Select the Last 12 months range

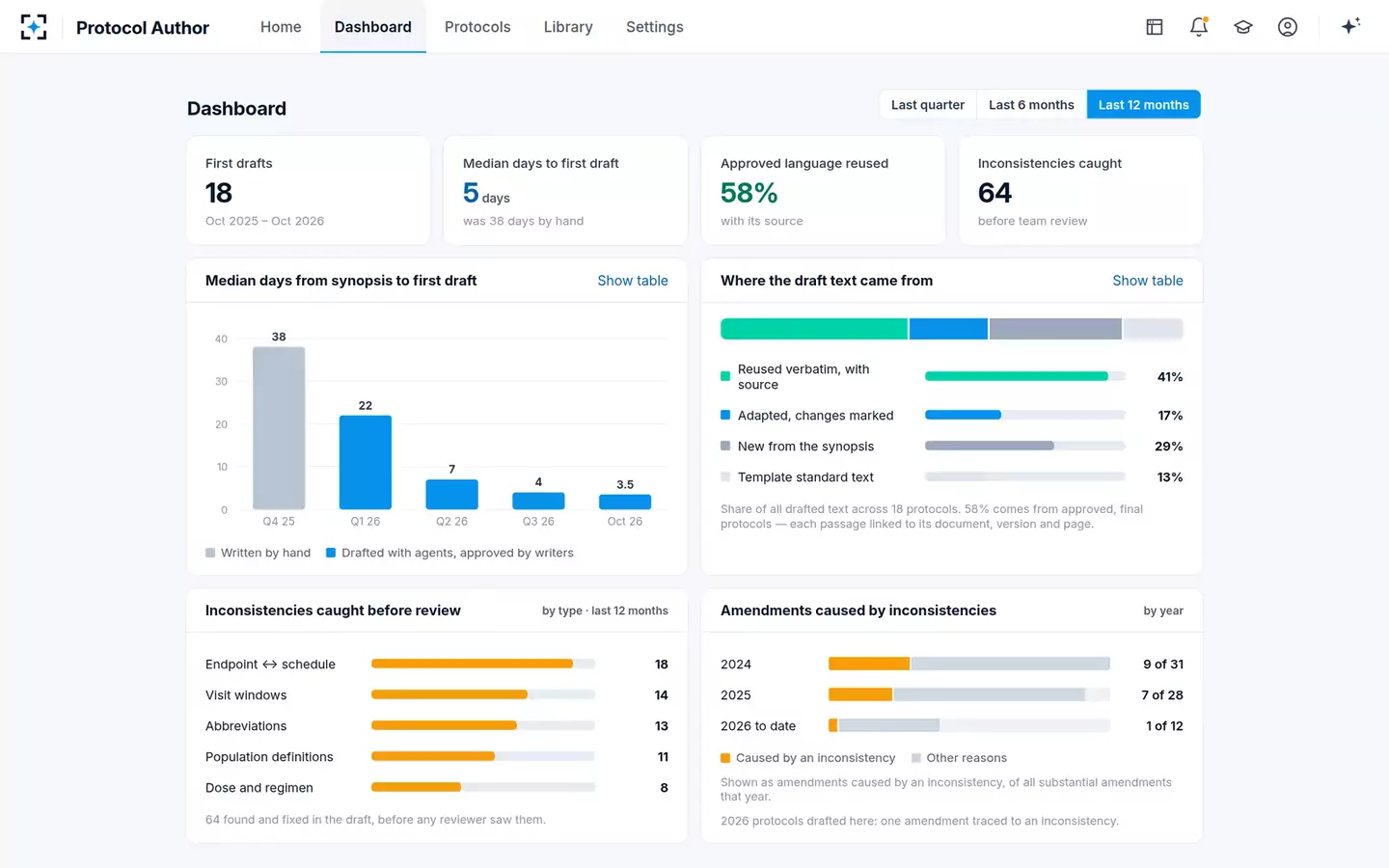[1143, 104]
